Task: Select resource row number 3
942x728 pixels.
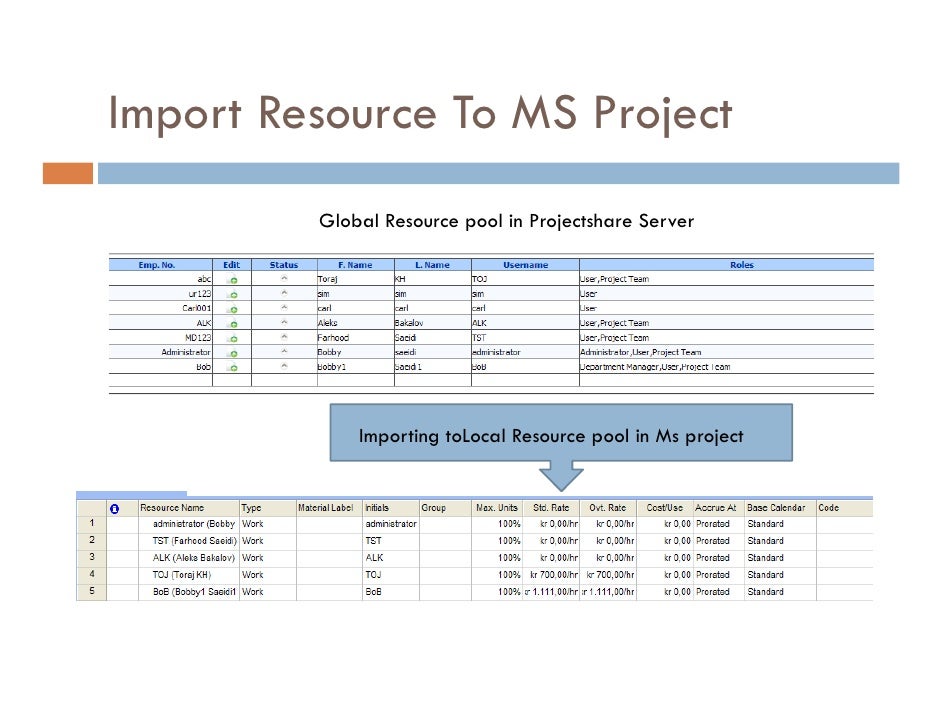Action: 92,557
